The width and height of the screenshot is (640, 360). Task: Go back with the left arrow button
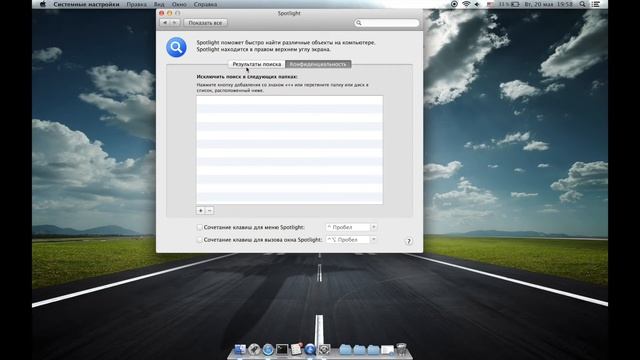(165, 23)
